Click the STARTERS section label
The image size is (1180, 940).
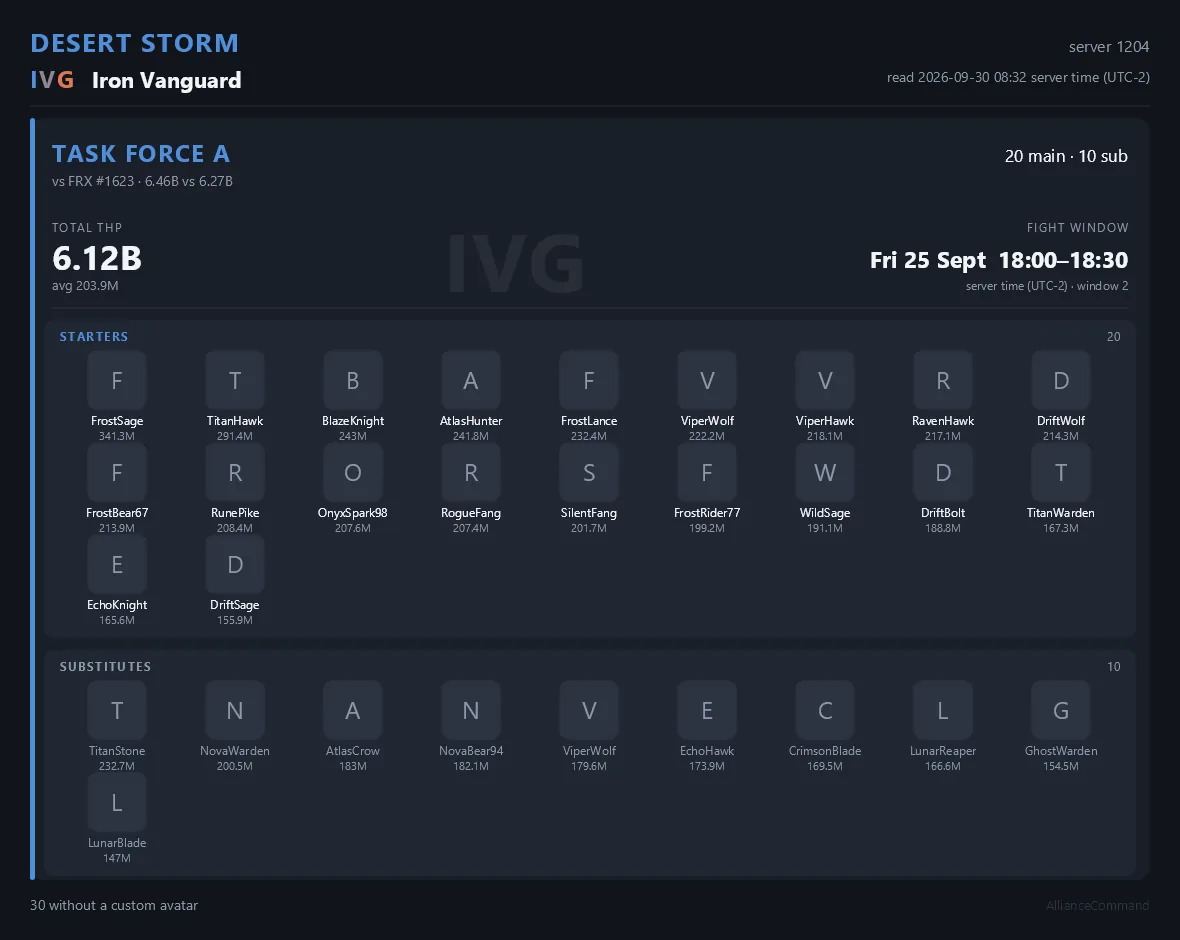94,336
